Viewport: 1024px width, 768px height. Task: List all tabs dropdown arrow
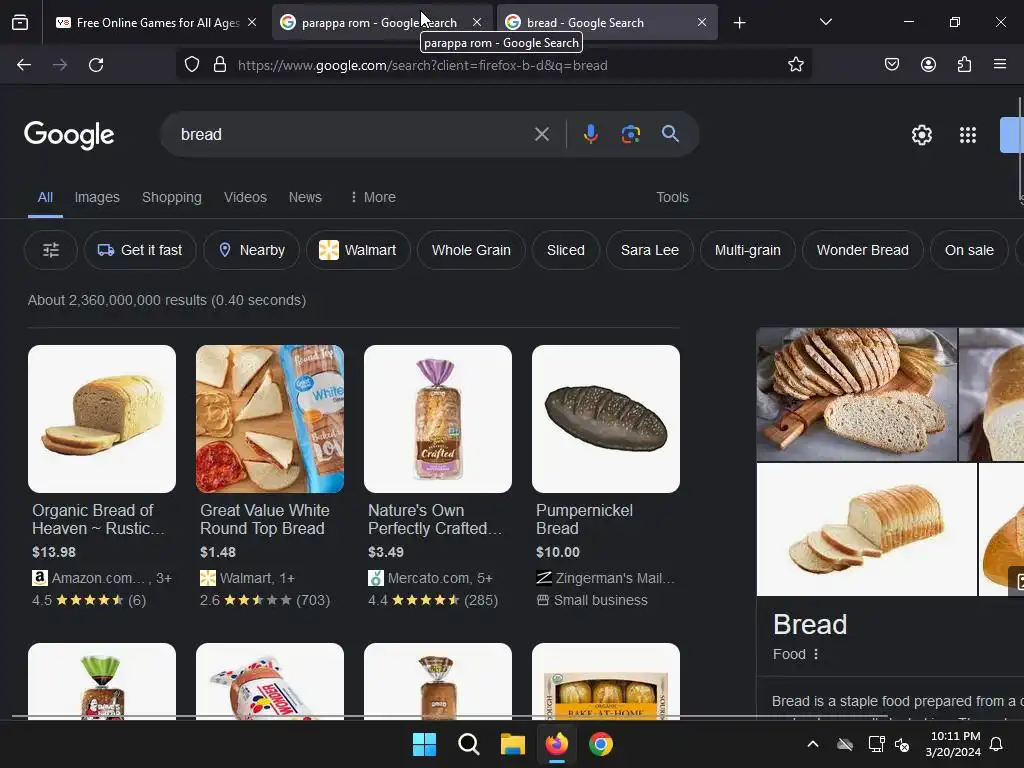tap(825, 22)
